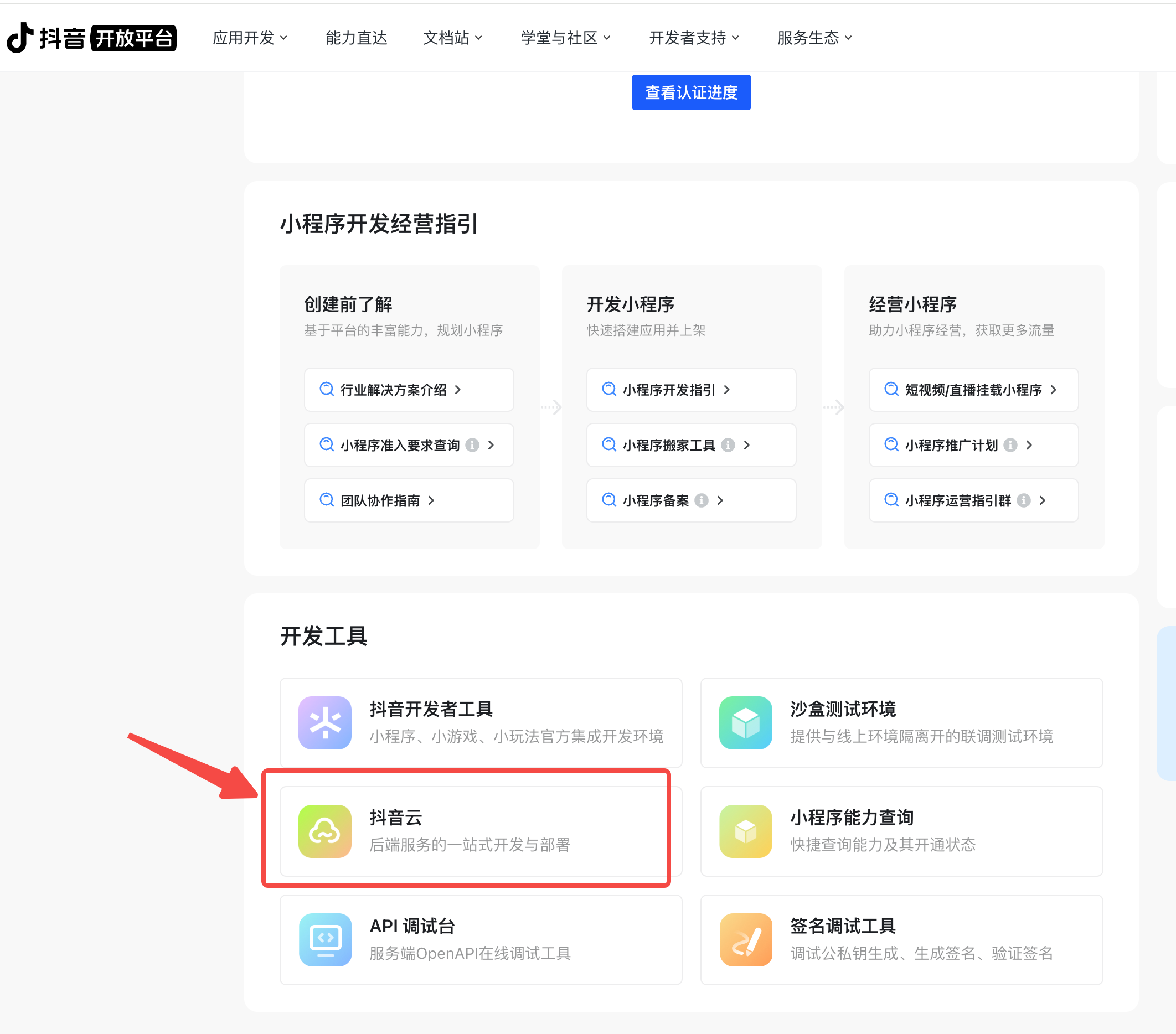Open the 学堂与社区 dropdown
This screenshot has width=1176, height=1034.
coord(565,38)
